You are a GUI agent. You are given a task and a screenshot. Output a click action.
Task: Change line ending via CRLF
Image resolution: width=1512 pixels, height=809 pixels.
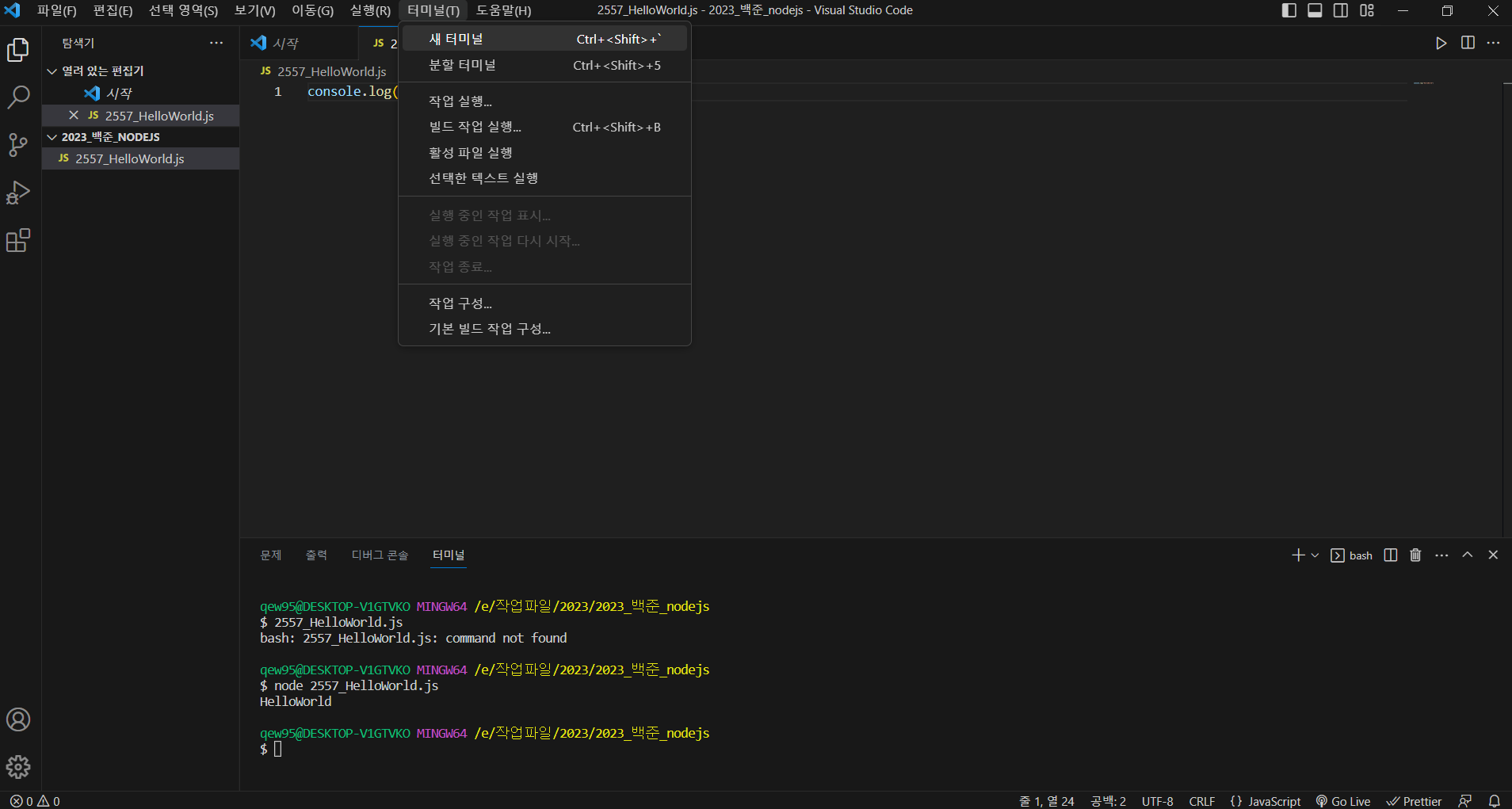1201,801
